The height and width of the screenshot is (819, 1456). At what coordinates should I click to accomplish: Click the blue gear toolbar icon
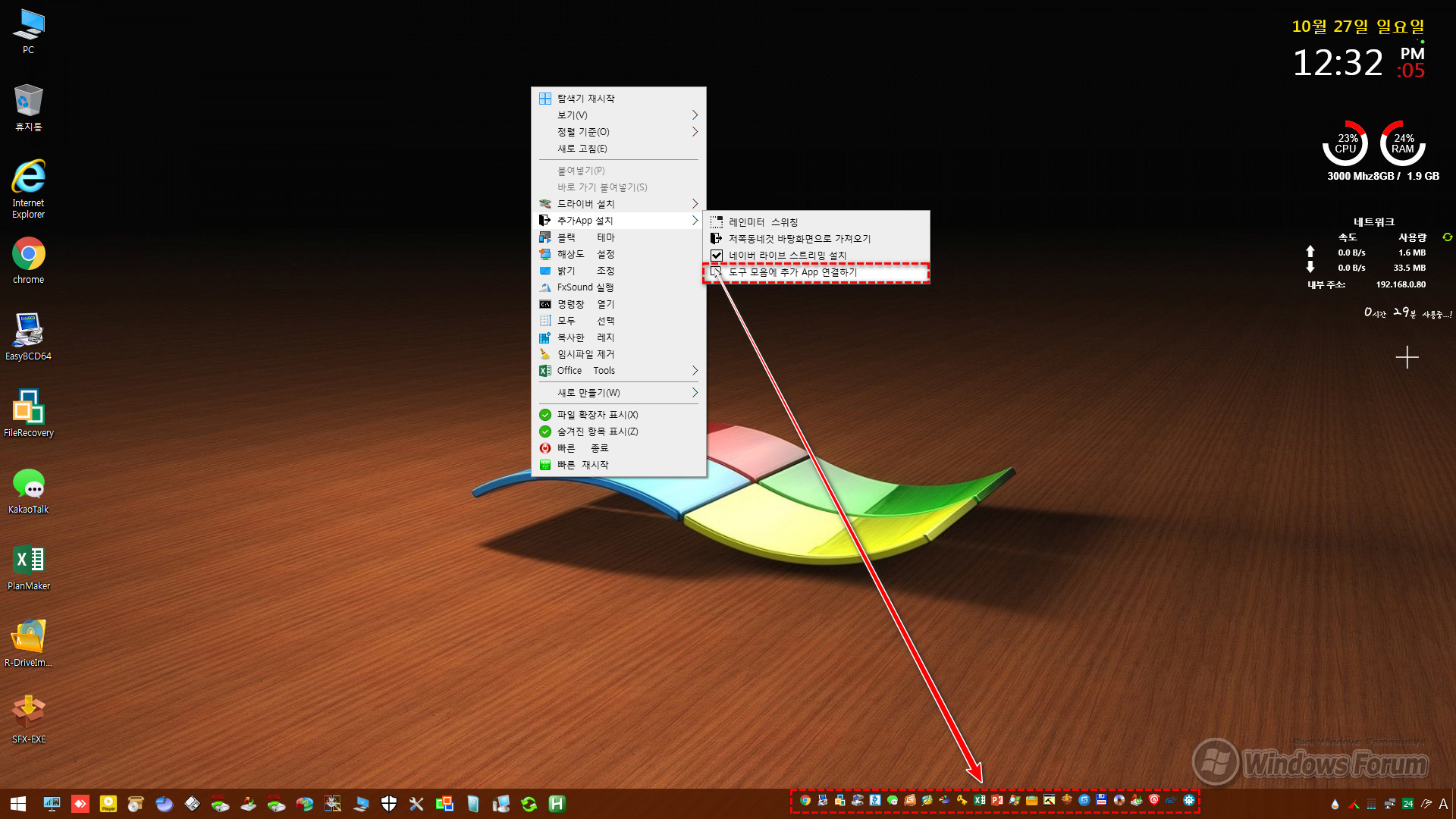[1189, 800]
